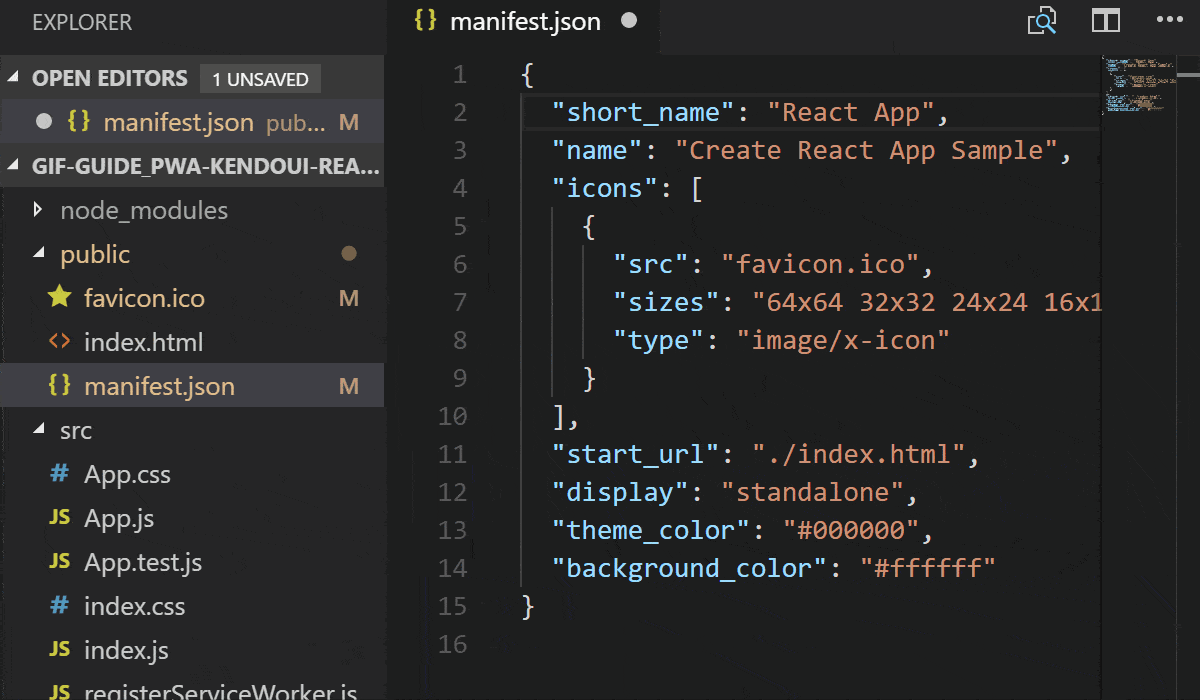The image size is (1200, 700).
Task: Open the search-in-file preview icon in editor toolbar
Action: point(1042,21)
